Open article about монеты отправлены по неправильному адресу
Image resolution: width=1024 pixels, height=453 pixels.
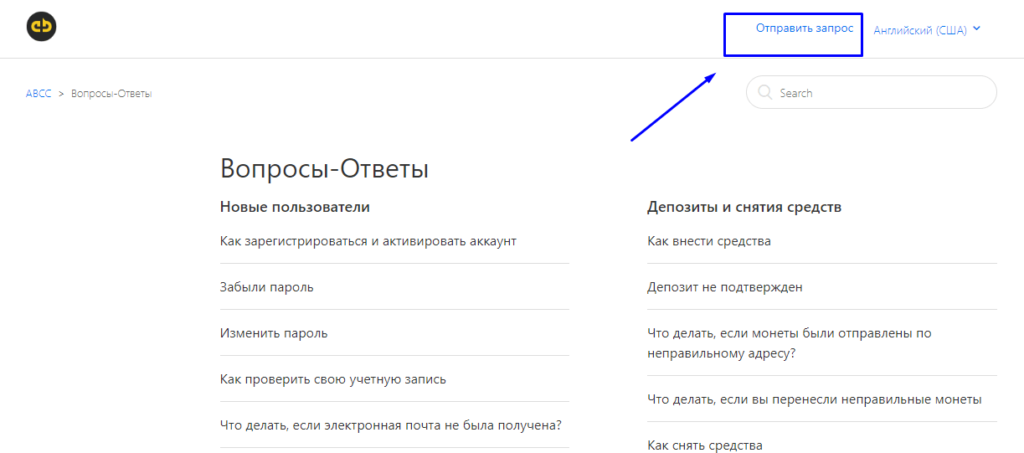[x=789, y=343]
